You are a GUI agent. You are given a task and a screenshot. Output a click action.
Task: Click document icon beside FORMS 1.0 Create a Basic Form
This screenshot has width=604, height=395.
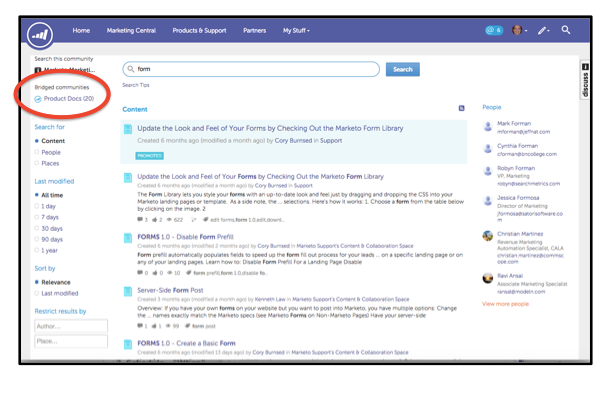[128, 344]
